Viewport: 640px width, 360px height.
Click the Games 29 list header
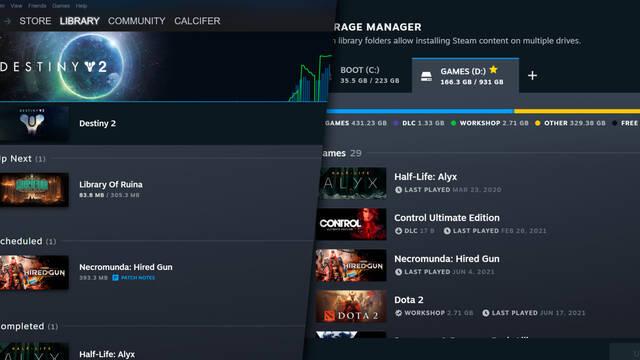(x=341, y=153)
